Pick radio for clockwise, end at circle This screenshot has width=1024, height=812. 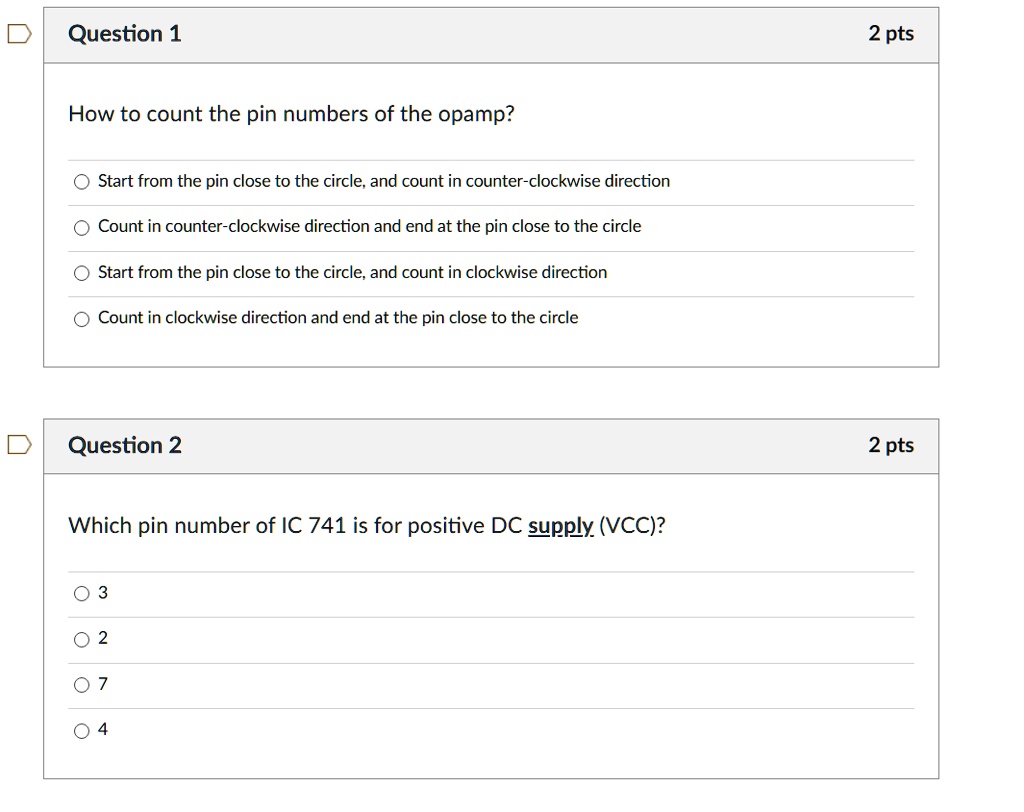click(x=82, y=319)
